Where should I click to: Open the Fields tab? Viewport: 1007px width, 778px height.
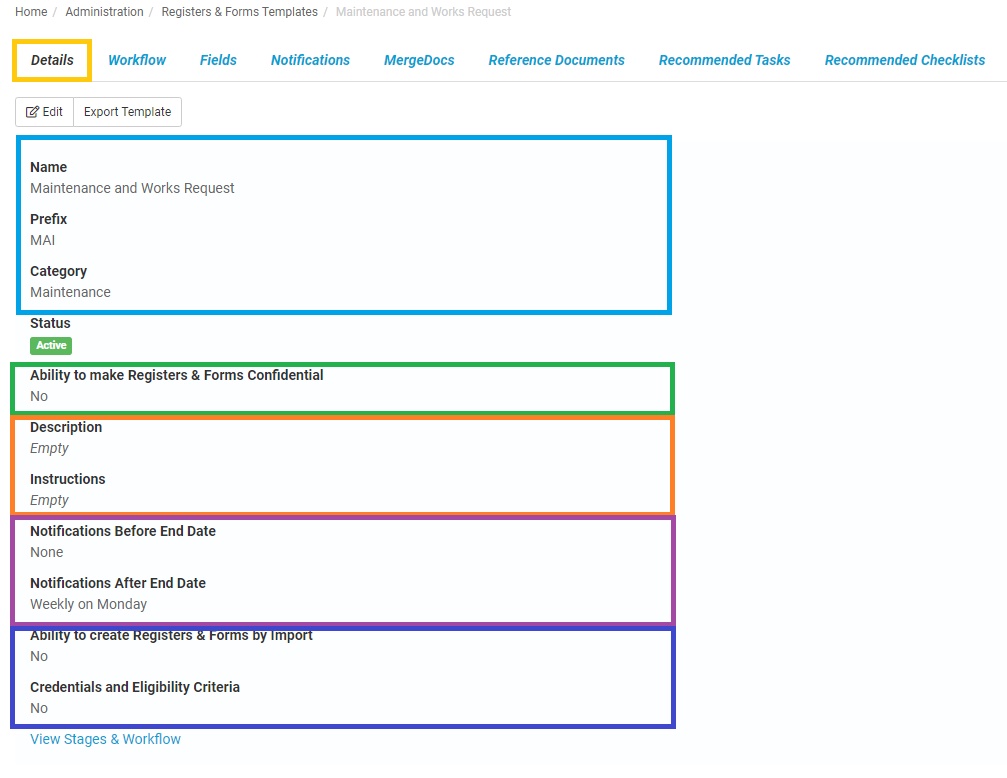pos(218,60)
